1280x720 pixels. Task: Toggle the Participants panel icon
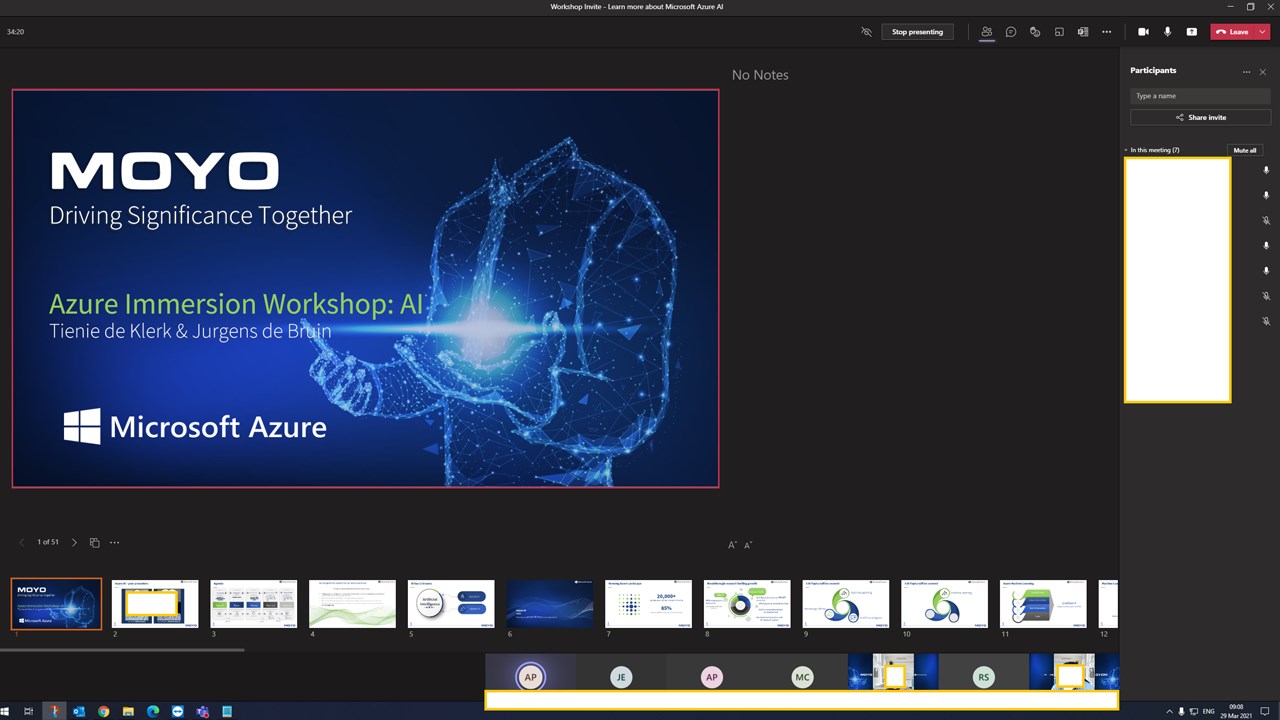pyautogui.click(x=986, y=32)
